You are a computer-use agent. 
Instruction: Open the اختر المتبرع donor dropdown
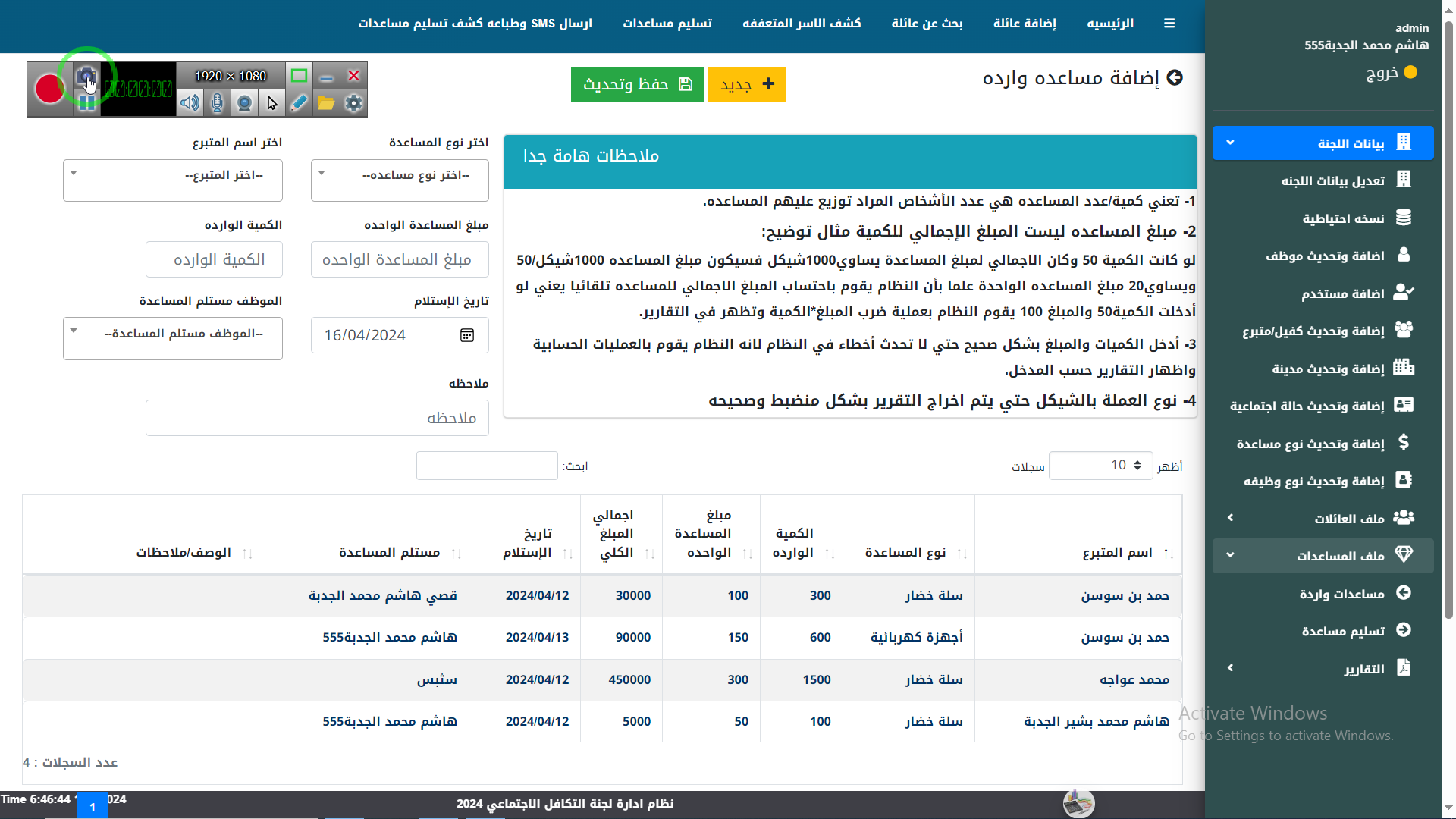point(172,180)
